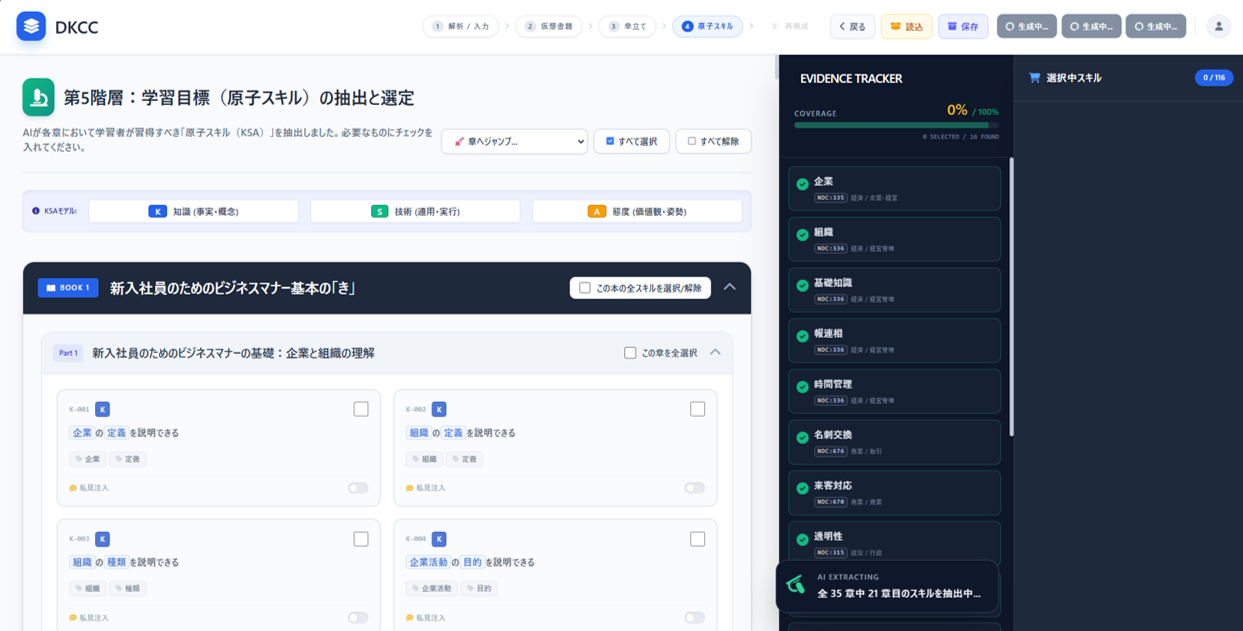The width and height of the screenshot is (1243, 631).
Task: Click the green check icon for 組織 evidence
Action: [802, 235]
